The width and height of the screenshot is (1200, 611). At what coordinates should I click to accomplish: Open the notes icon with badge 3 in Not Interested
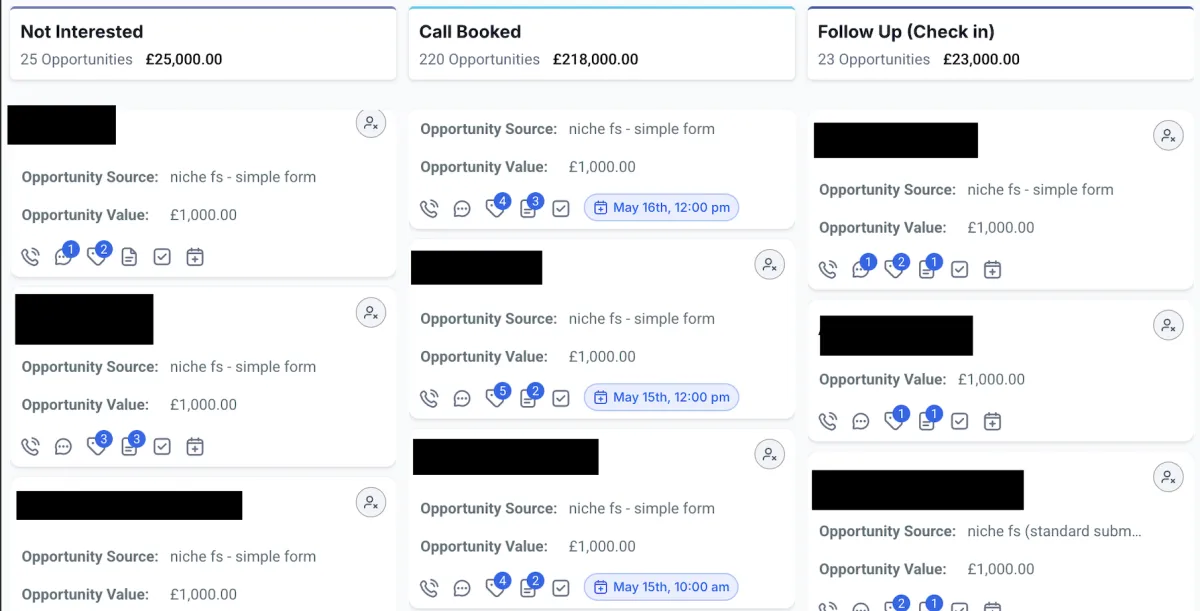[131, 445]
